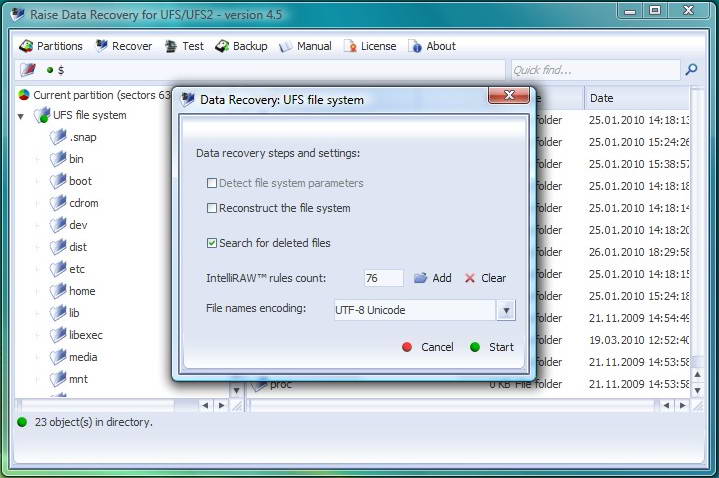Select the media folder icon in tree

point(58,357)
